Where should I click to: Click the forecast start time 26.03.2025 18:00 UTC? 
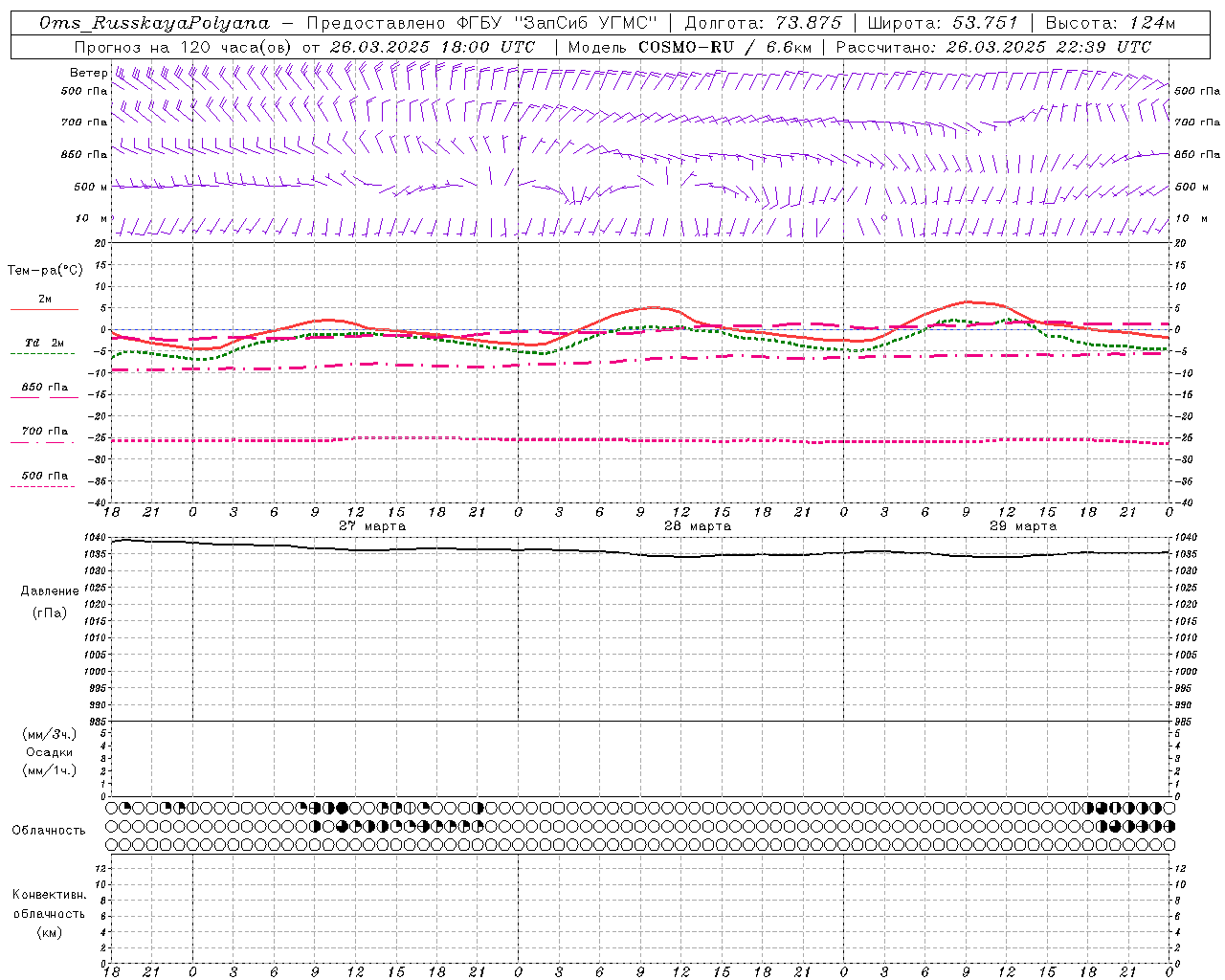click(x=433, y=47)
